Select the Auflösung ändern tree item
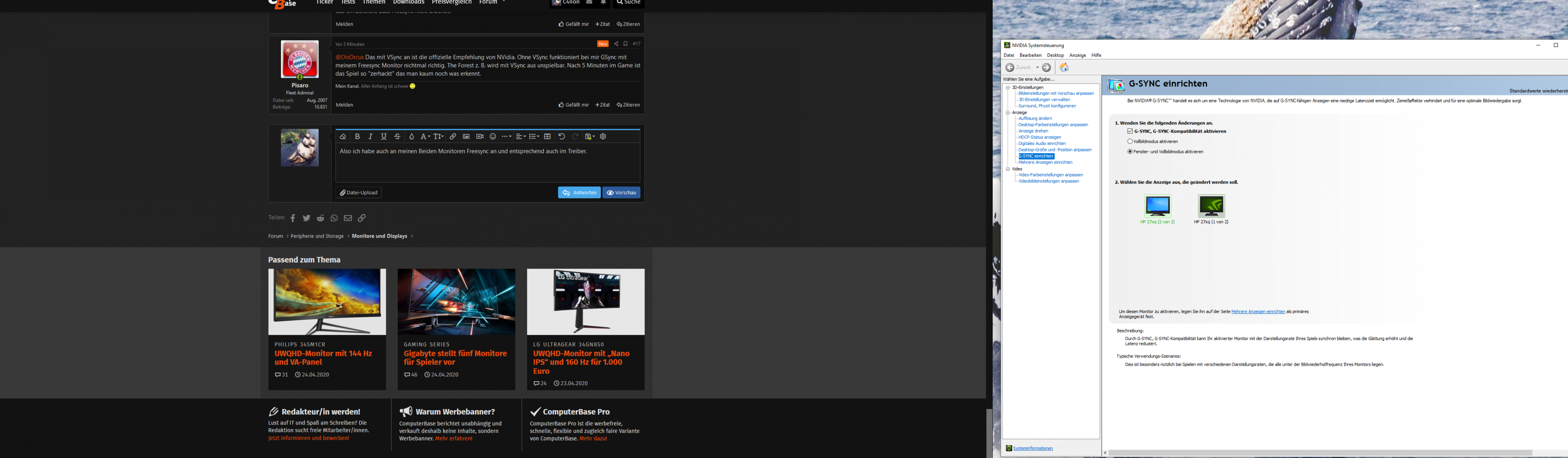 [x=1035, y=119]
